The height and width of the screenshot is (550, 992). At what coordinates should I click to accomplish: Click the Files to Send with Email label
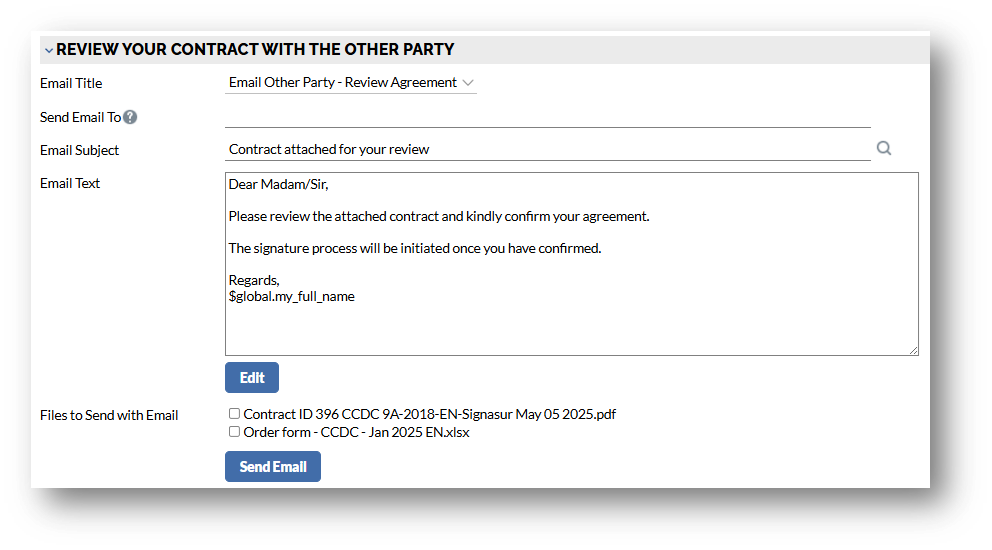pos(109,415)
